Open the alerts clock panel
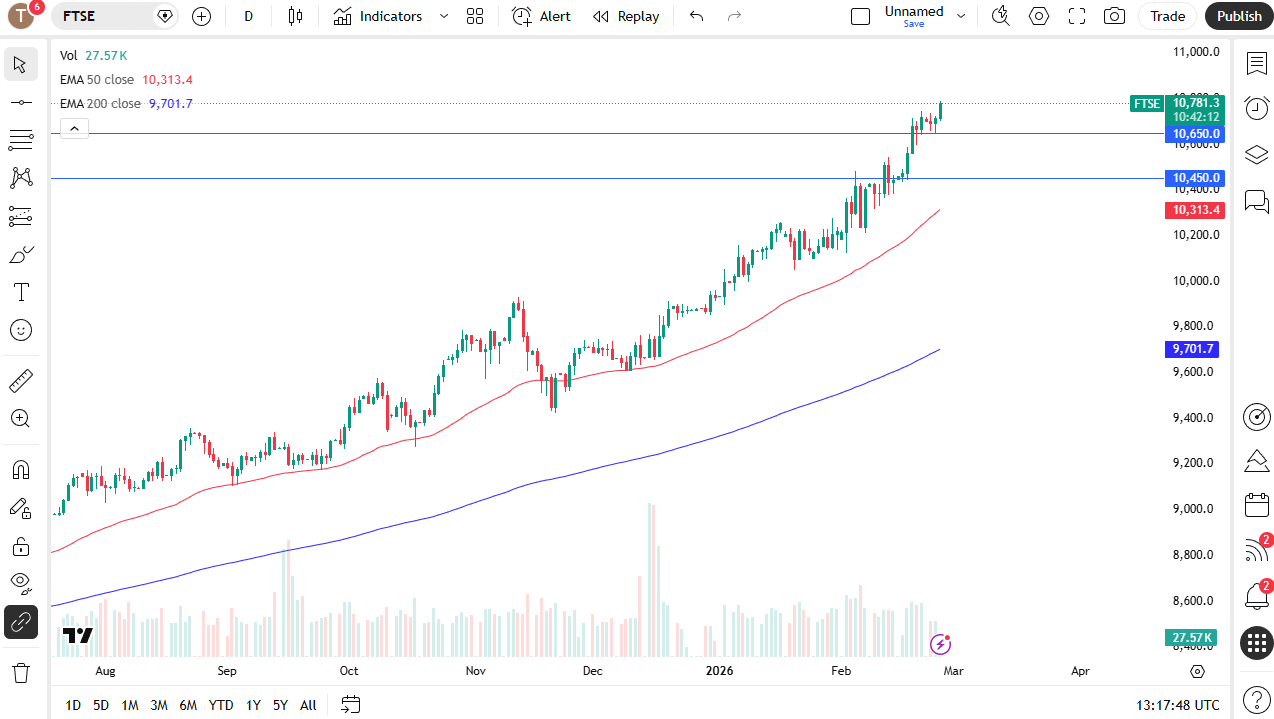 click(1257, 108)
